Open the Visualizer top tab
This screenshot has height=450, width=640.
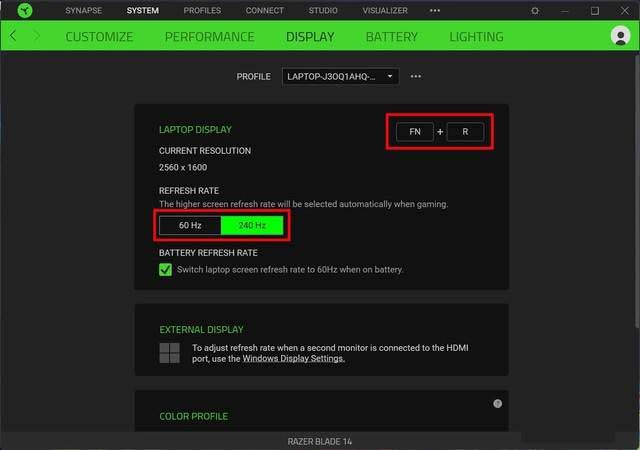pos(385,11)
